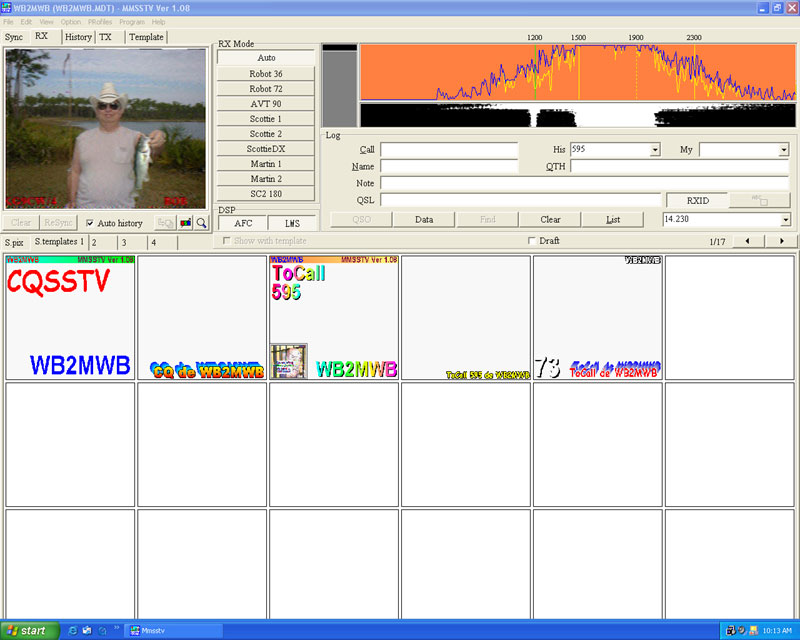The width and height of the screenshot is (800, 640).
Task: Open the Option menu
Action: point(70,21)
